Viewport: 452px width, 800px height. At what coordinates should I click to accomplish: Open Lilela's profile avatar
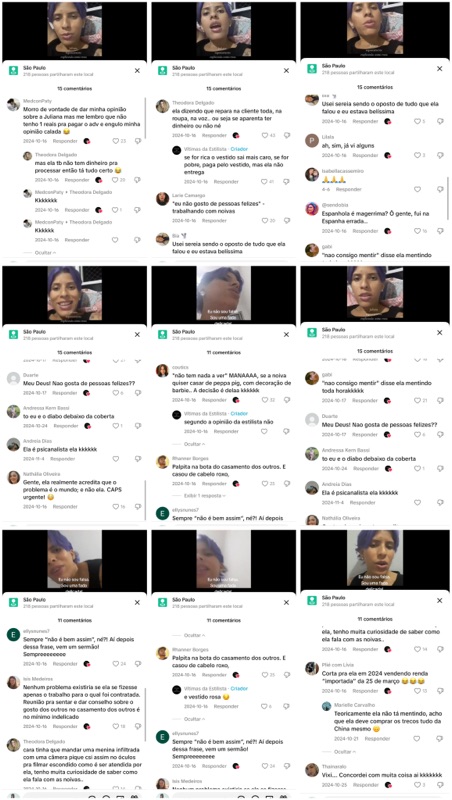point(312,141)
